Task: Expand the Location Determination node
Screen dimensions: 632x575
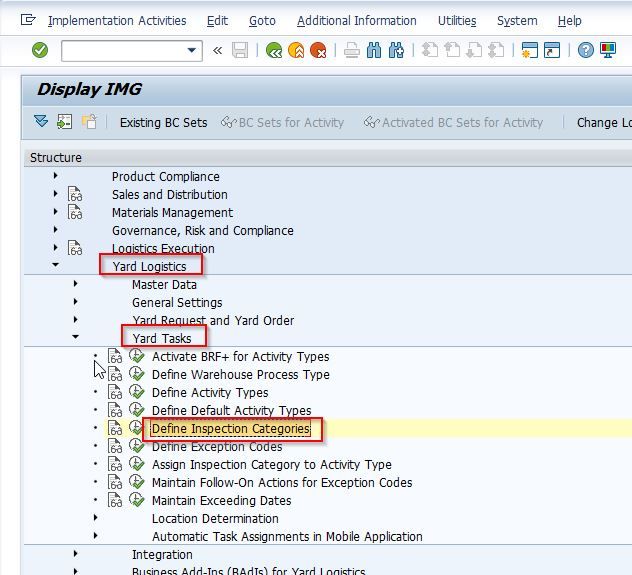Action: [x=96, y=518]
